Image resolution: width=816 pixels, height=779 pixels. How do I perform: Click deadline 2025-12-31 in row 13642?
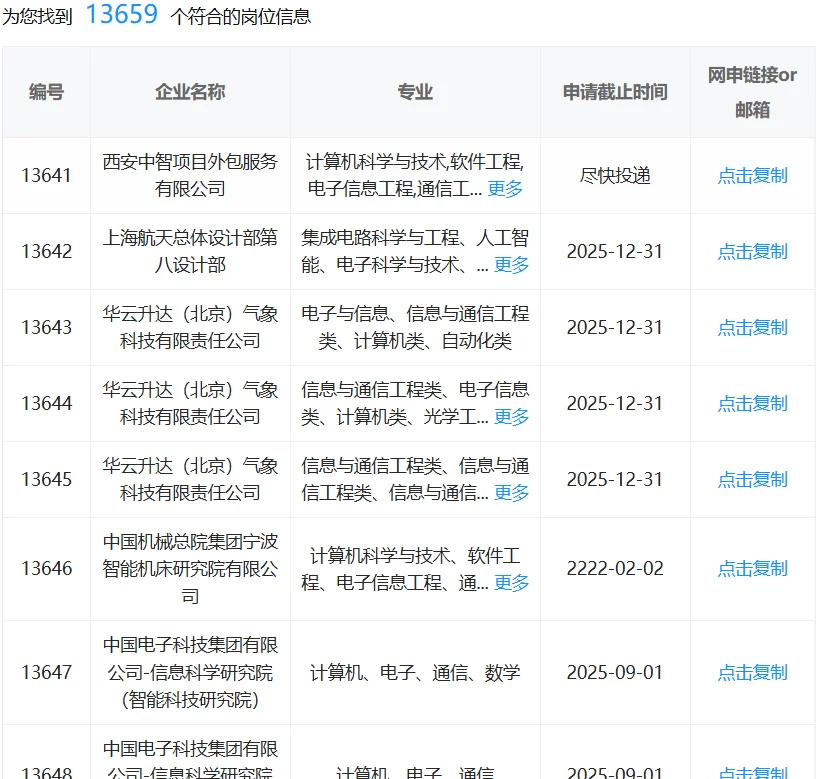pos(615,251)
